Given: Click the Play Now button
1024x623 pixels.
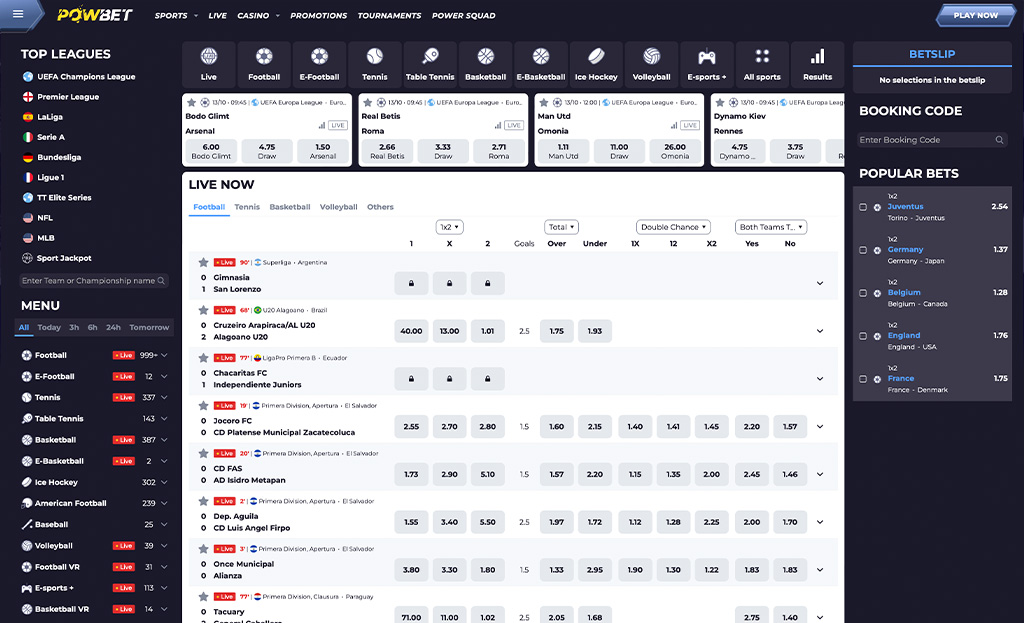Looking at the screenshot, I should pyautogui.click(x=976, y=15).
